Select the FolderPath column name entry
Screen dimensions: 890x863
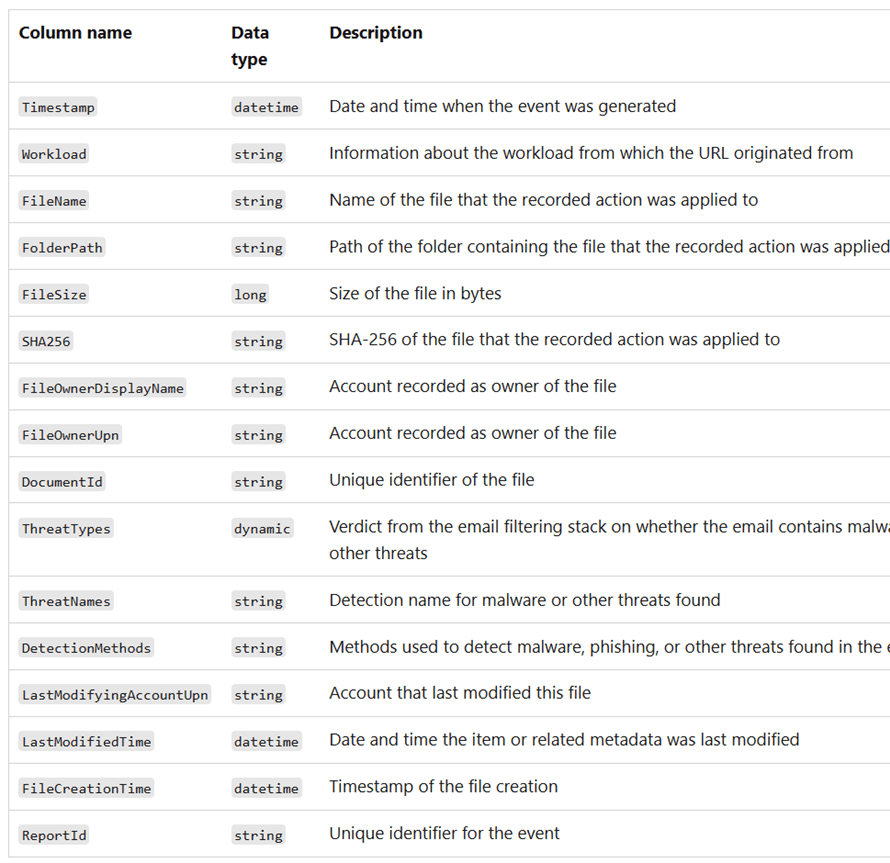(62, 248)
